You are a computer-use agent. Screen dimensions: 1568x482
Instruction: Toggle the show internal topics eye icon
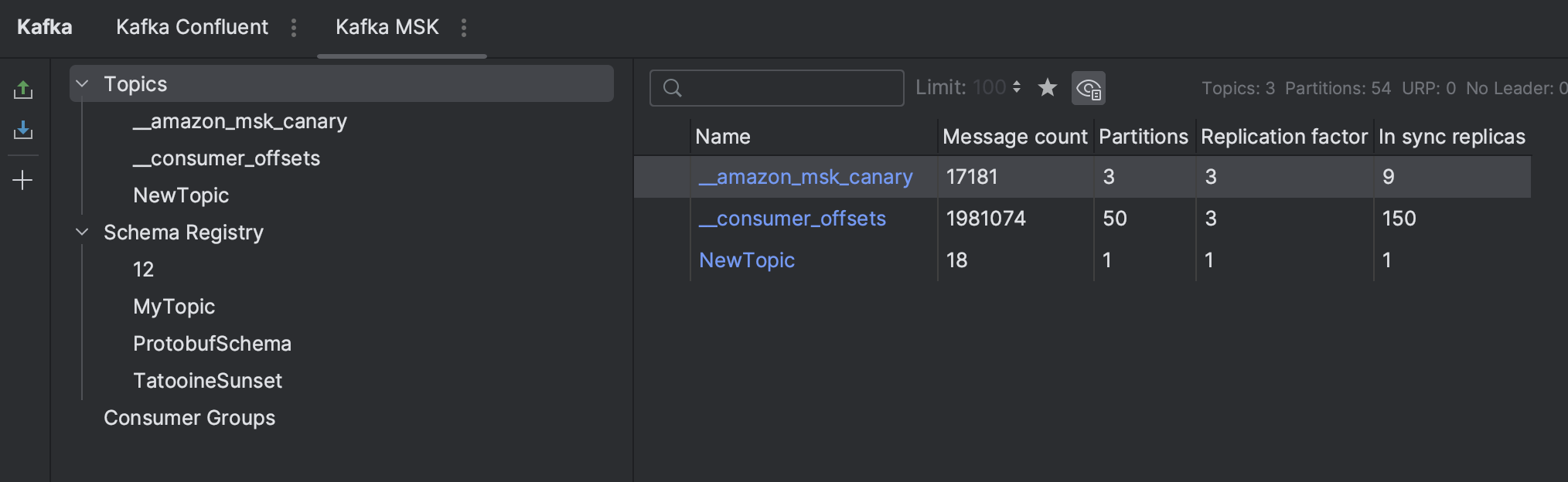1089,88
